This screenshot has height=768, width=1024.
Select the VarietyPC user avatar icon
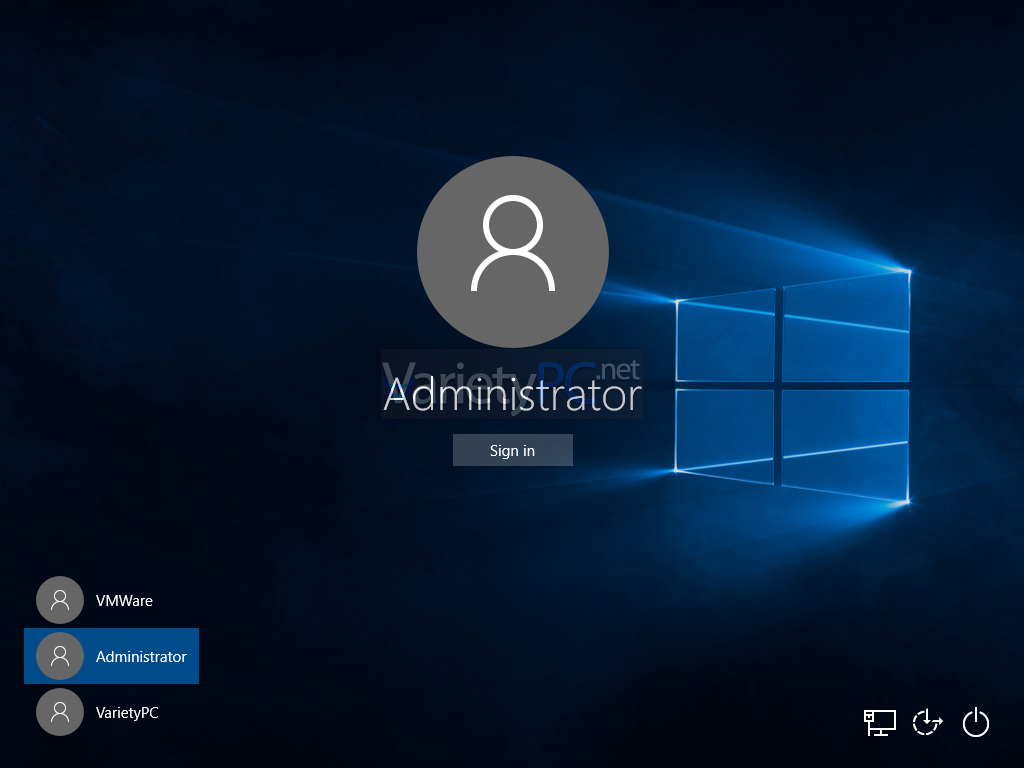coord(60,712)
